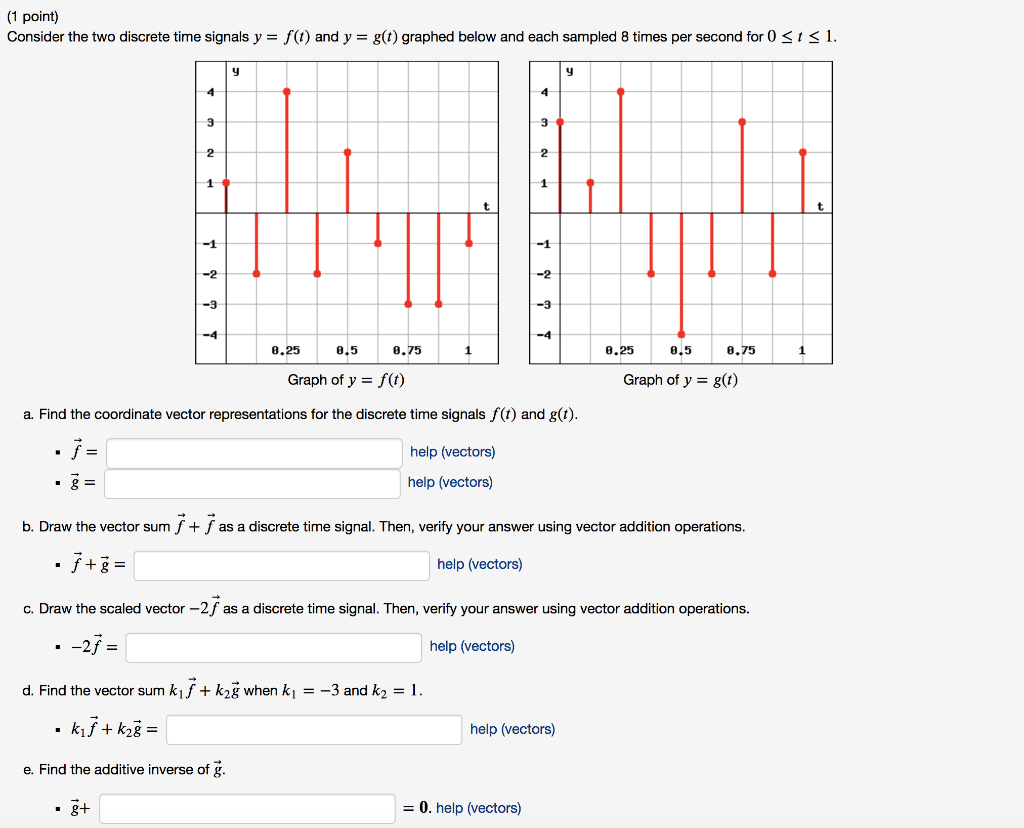Screen dimensions: 1024x828
Task: Click the k1f+k2g answer input box
Action: (x=313, y=729)
